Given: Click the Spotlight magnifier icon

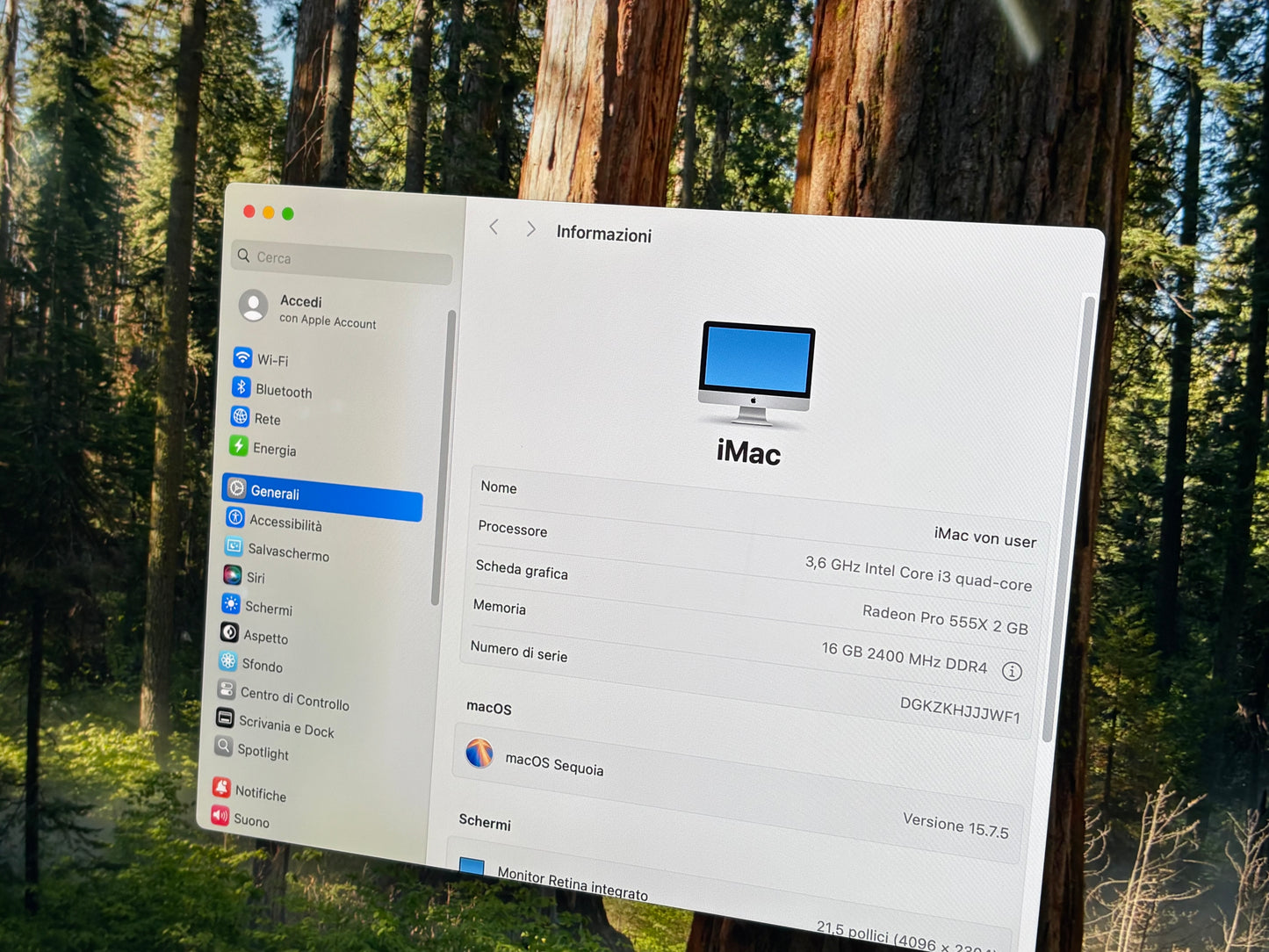Looking at the screenshot, I should tap(225, 748).
